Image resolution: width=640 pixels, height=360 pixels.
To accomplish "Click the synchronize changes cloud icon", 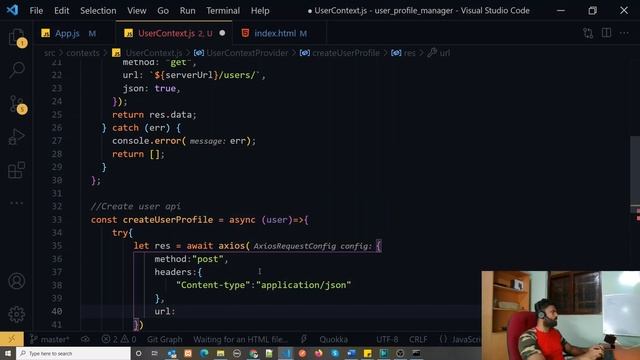I will coord(85,339).
